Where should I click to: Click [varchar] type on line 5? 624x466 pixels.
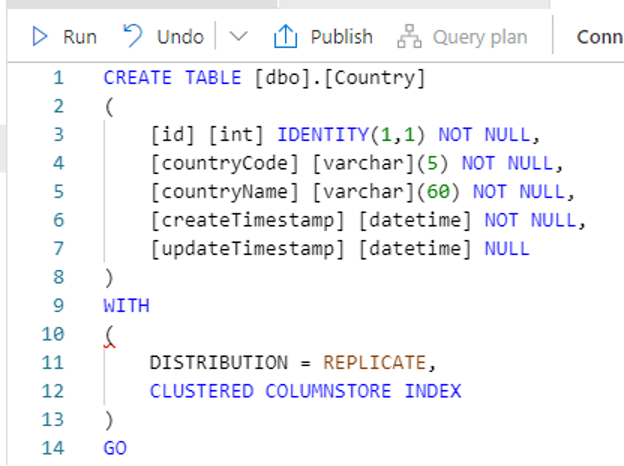click(x=363, y=192)
